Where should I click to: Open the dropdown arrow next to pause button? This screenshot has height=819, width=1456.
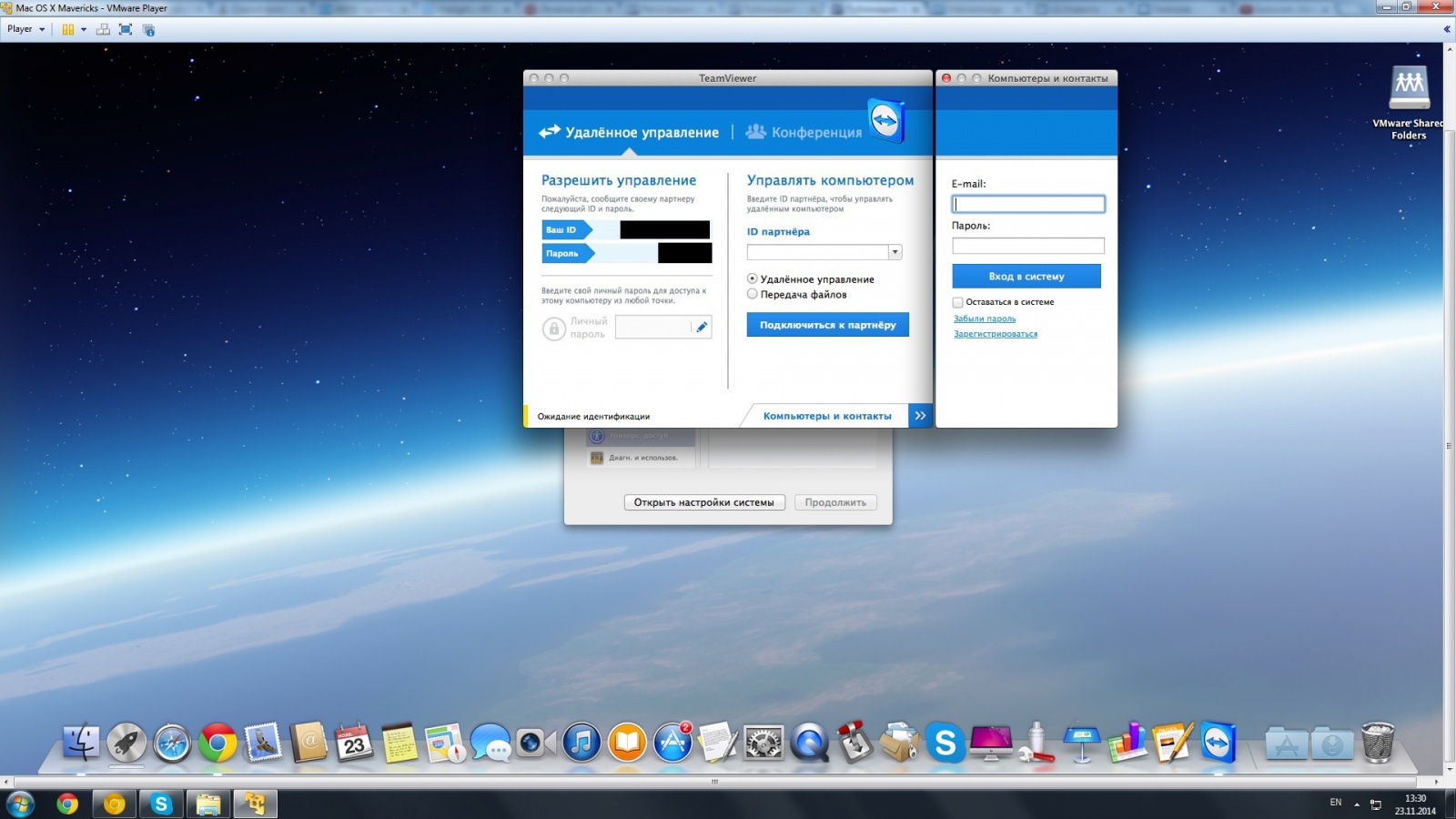pyautogui.click(x=84, y=29)
